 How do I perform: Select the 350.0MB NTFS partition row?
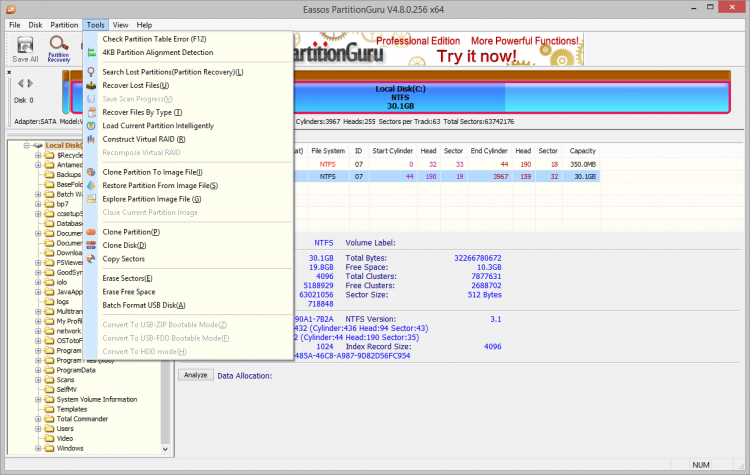pos(446,164)
